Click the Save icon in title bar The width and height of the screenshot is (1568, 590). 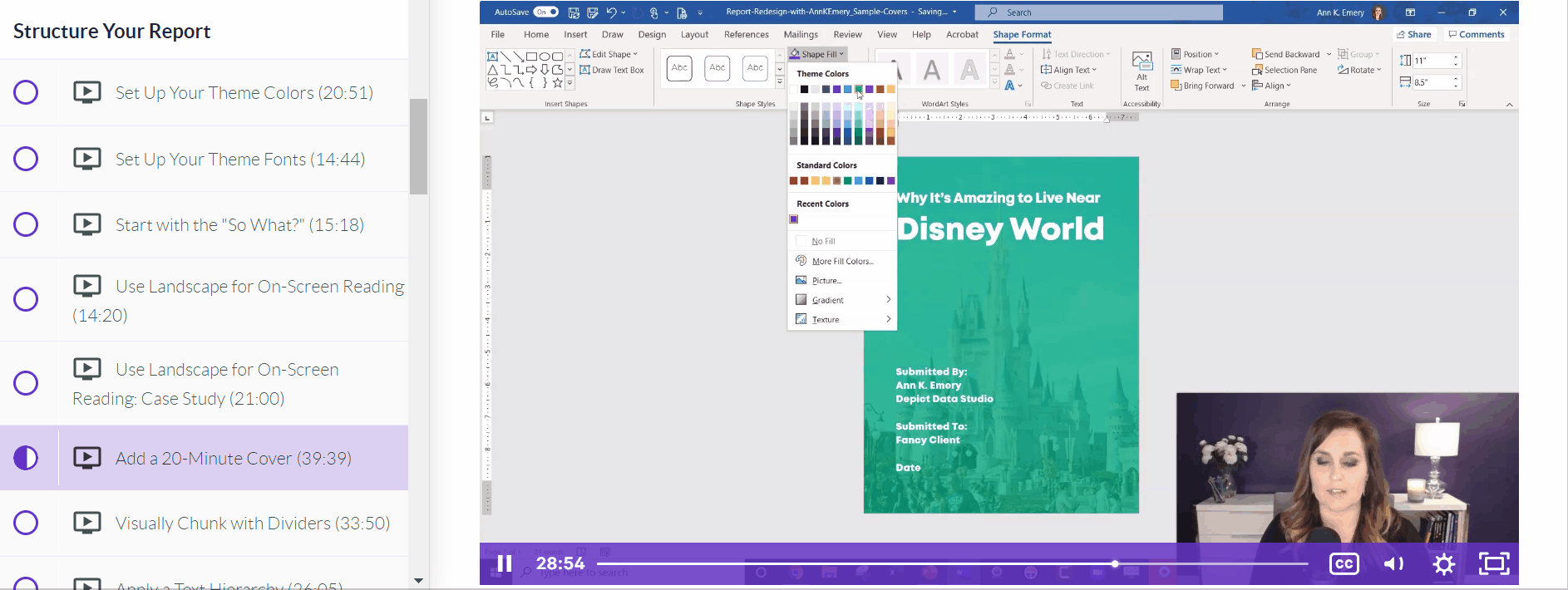574,12
